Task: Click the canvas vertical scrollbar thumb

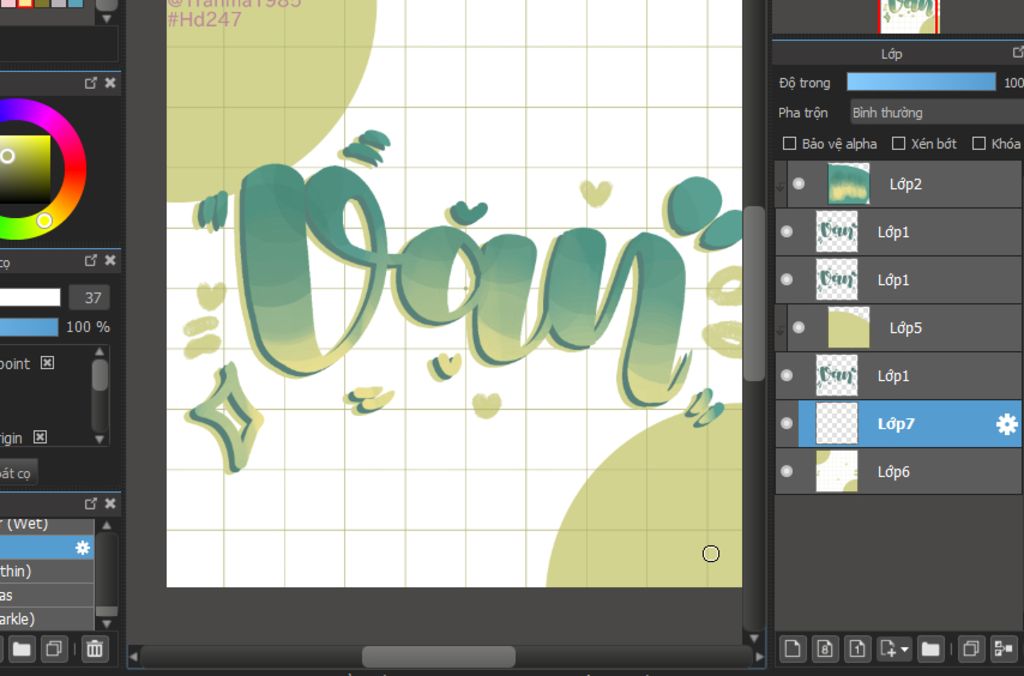Action: click(754, 293)
